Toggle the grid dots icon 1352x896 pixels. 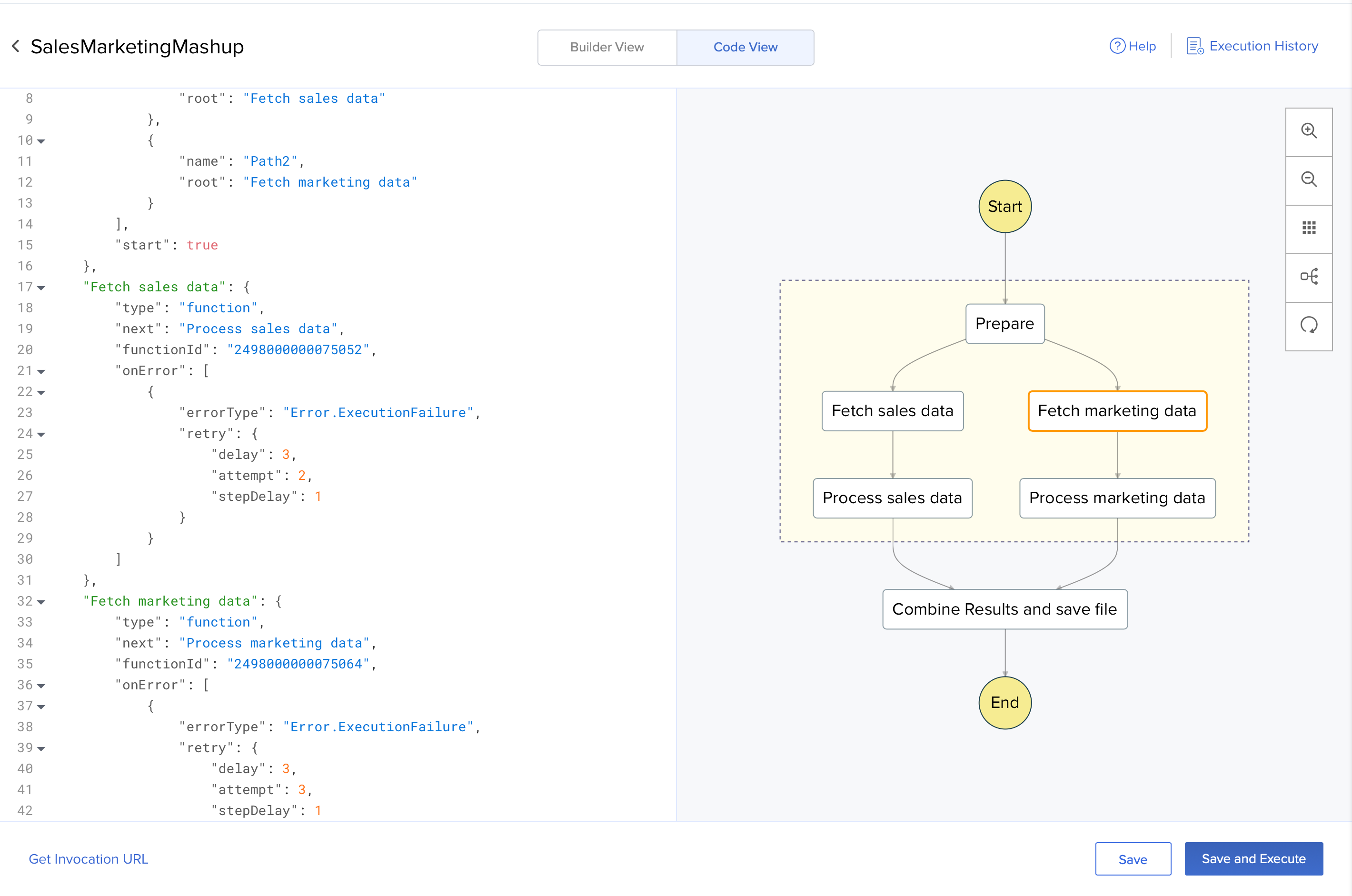(1309, 229)
